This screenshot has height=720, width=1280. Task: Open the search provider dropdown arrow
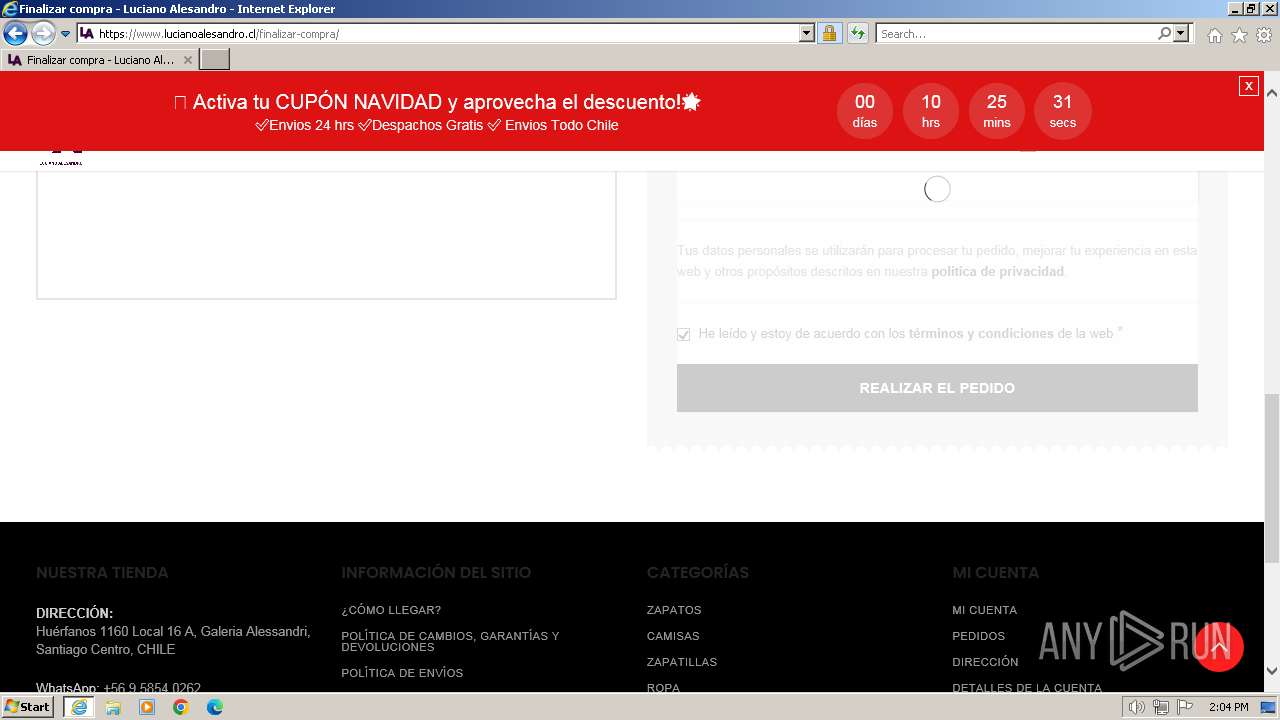tap(1181, 34)
